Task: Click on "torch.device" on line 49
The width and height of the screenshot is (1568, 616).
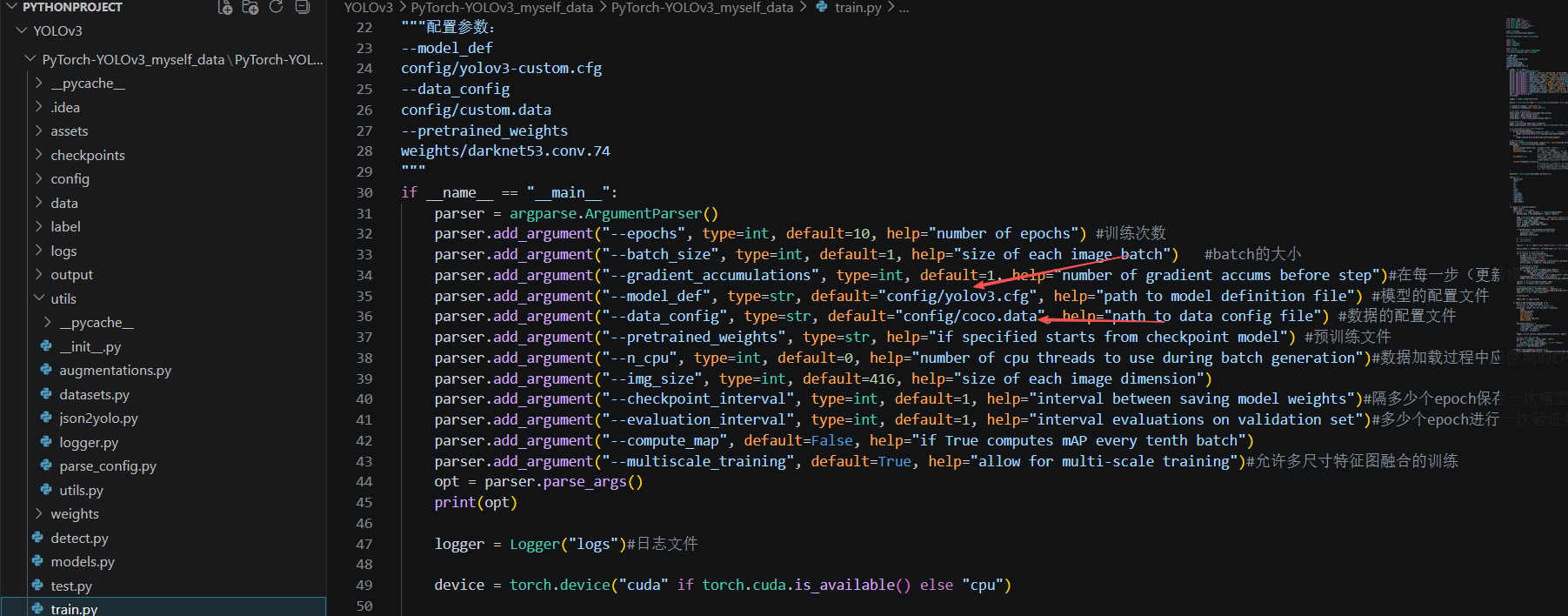Action: 560,585
